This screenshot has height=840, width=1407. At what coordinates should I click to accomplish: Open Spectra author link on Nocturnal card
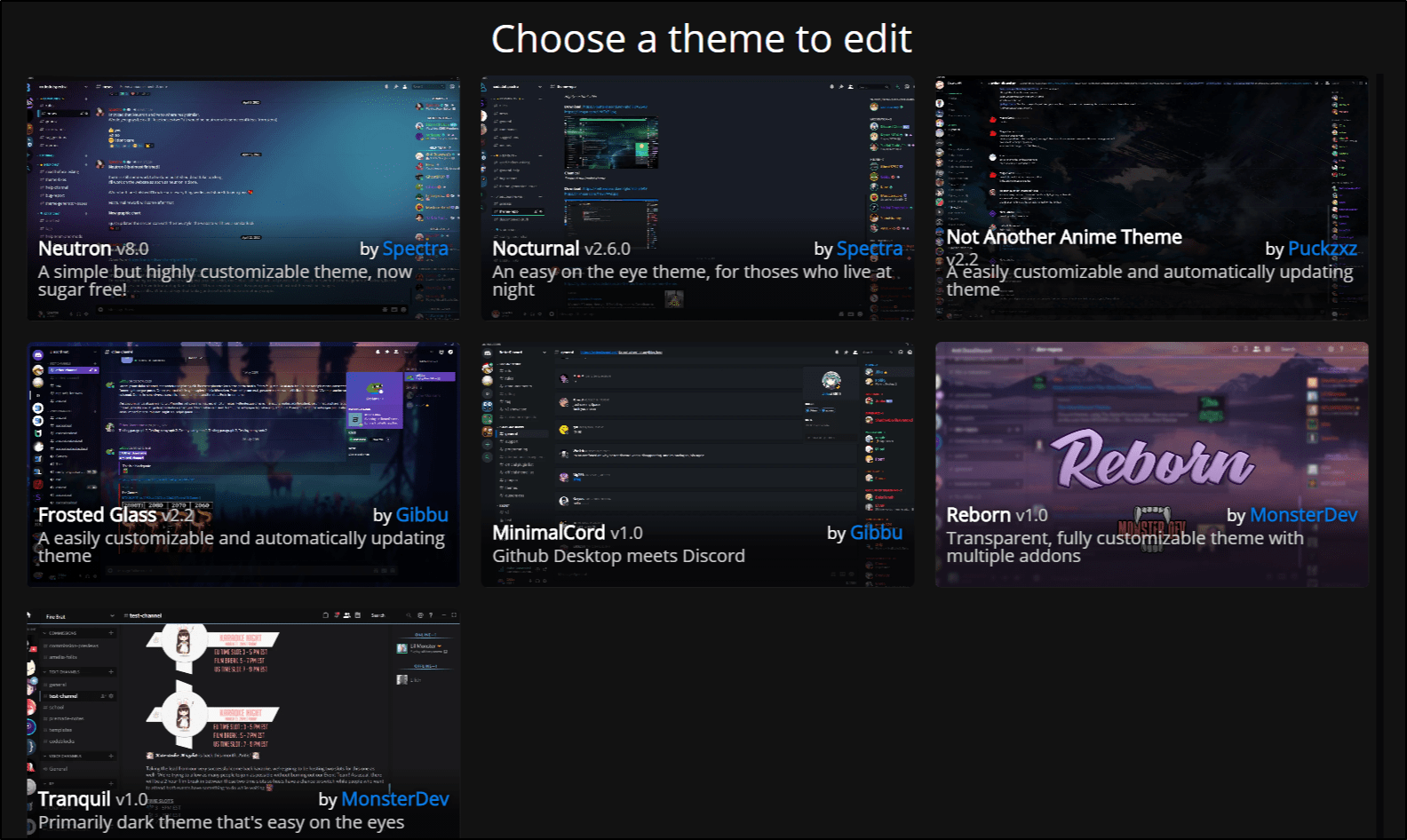coord(869,249)
